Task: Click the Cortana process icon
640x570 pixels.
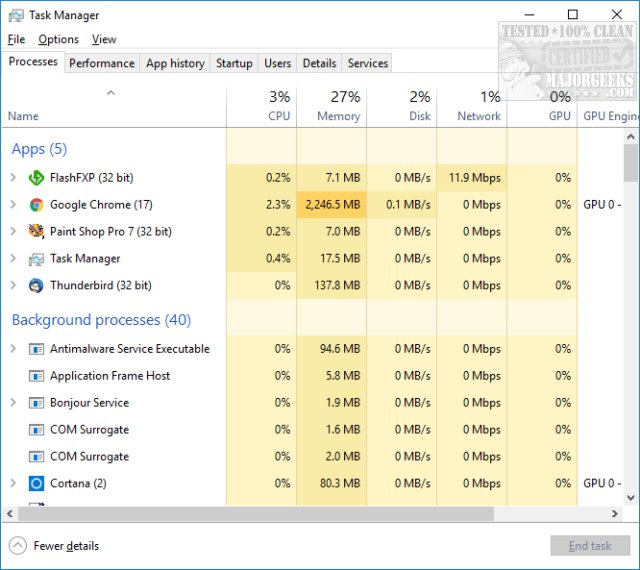Action: tap(36, 483)
